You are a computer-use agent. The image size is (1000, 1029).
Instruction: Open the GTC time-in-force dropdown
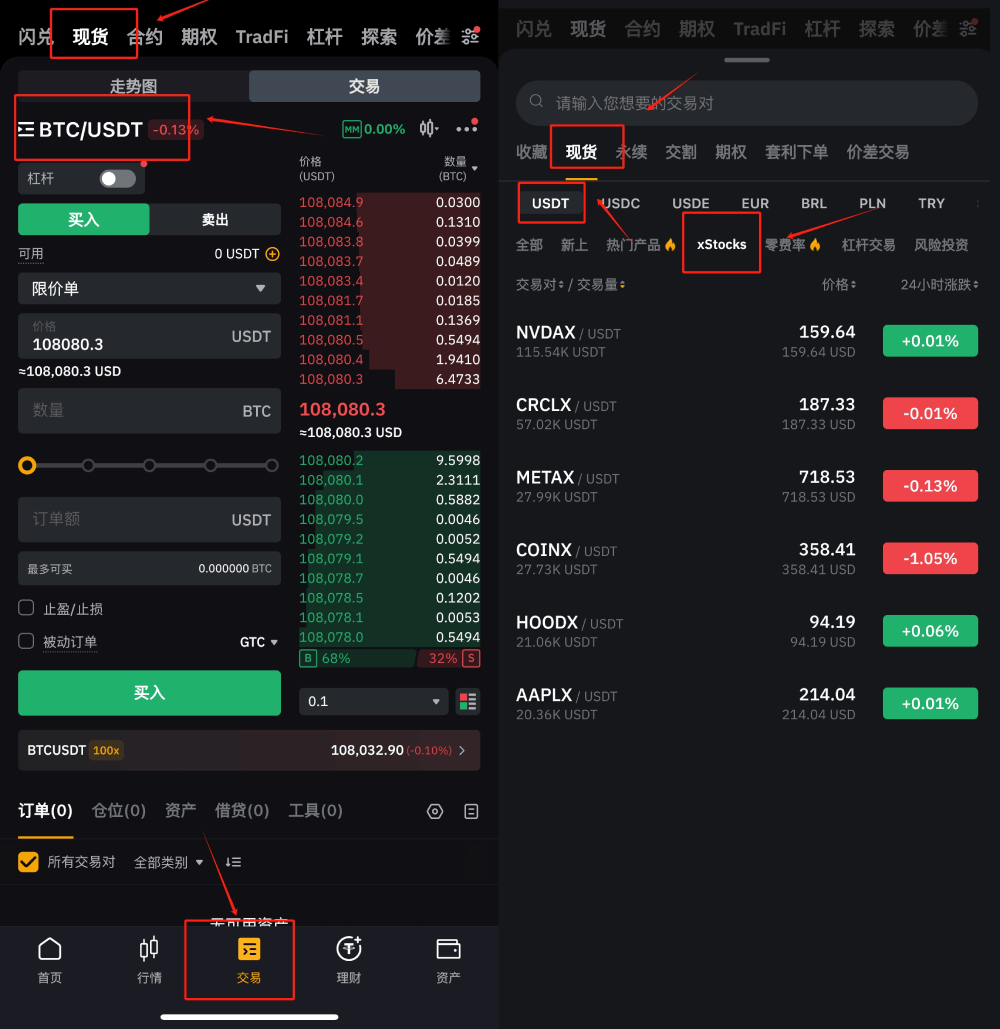point(259,642)
